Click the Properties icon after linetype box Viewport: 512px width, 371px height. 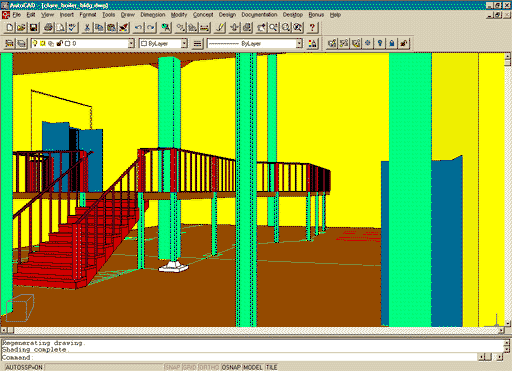(x=313, y=43)
